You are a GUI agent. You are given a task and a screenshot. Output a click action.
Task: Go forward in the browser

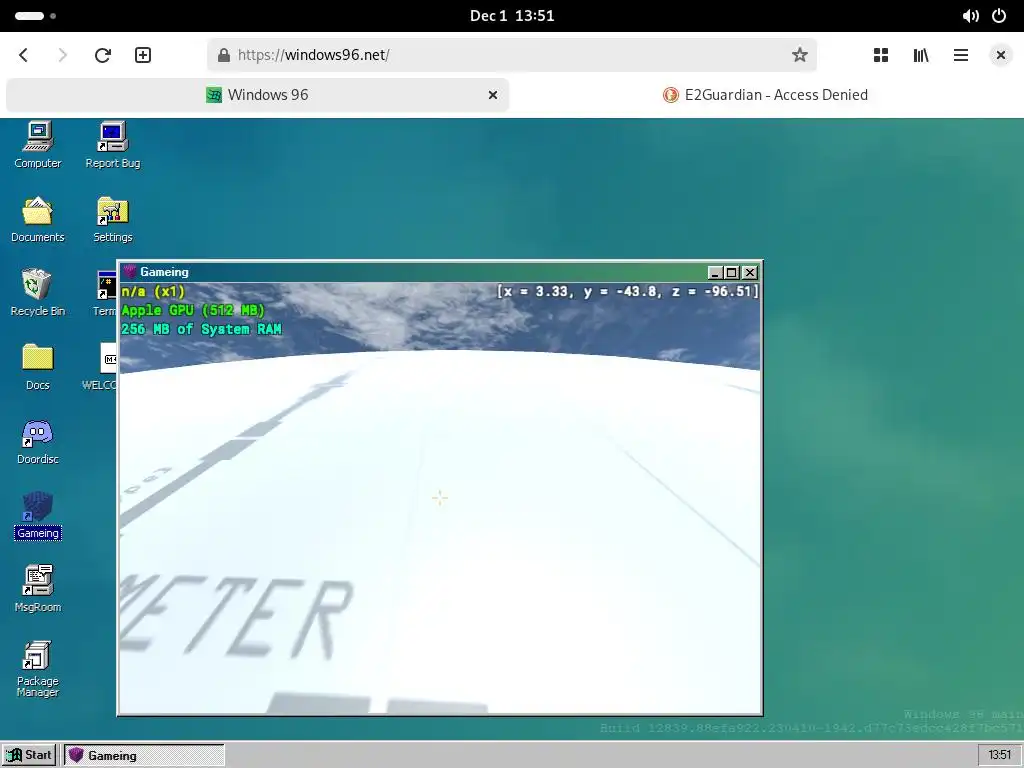click(62, 55)
